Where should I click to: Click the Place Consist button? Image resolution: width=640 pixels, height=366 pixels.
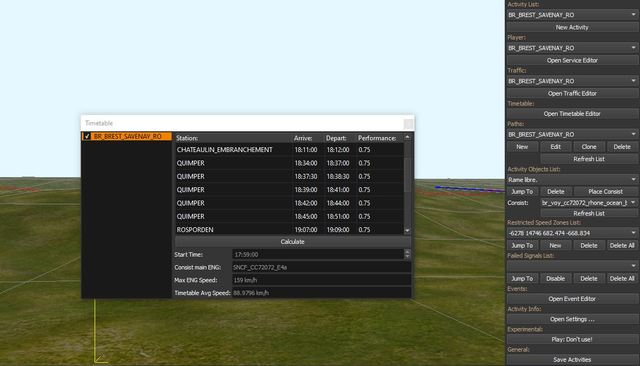coord(605,191)
